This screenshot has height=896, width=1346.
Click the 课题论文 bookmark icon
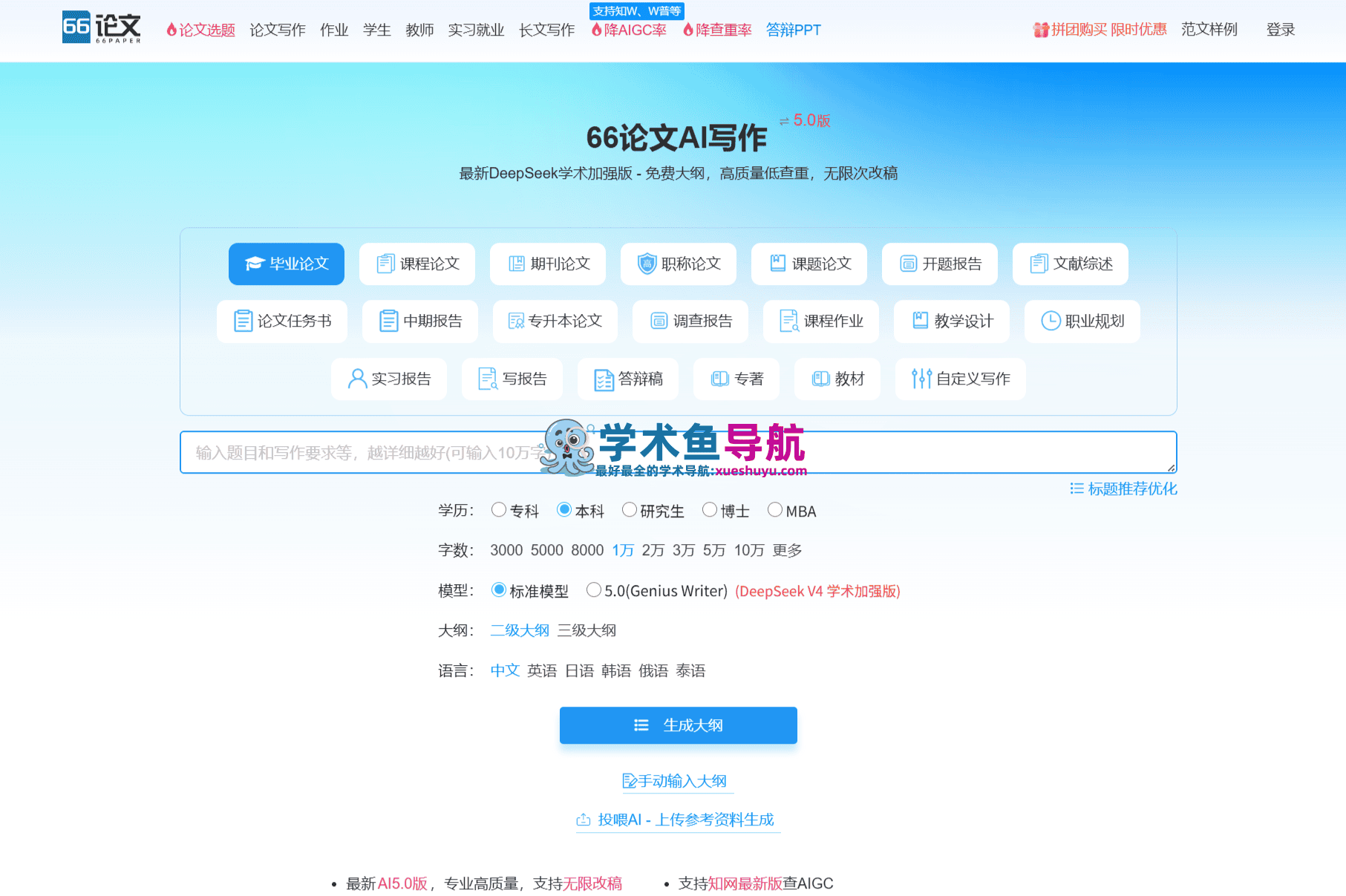778,263
